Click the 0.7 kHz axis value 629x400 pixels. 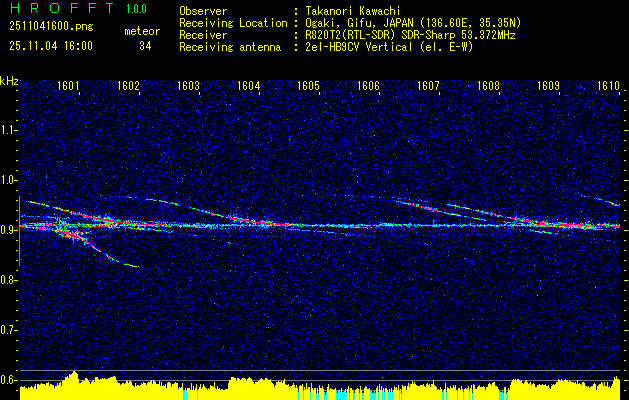click(9, 330)
